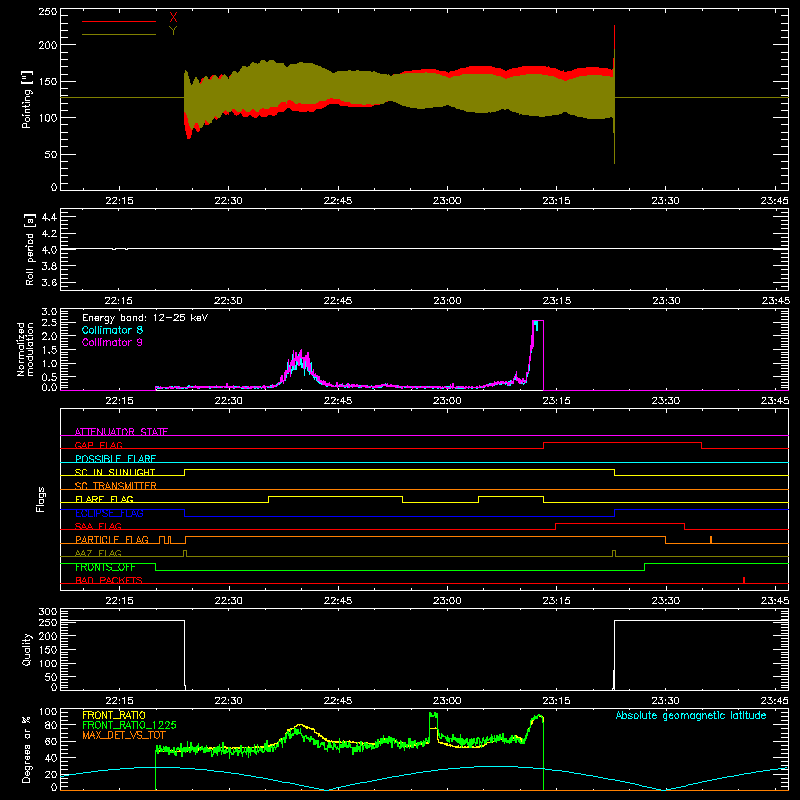Click the ATTENUATOR_STATE flag label
The image size is (800, 800).
(121, 432)
